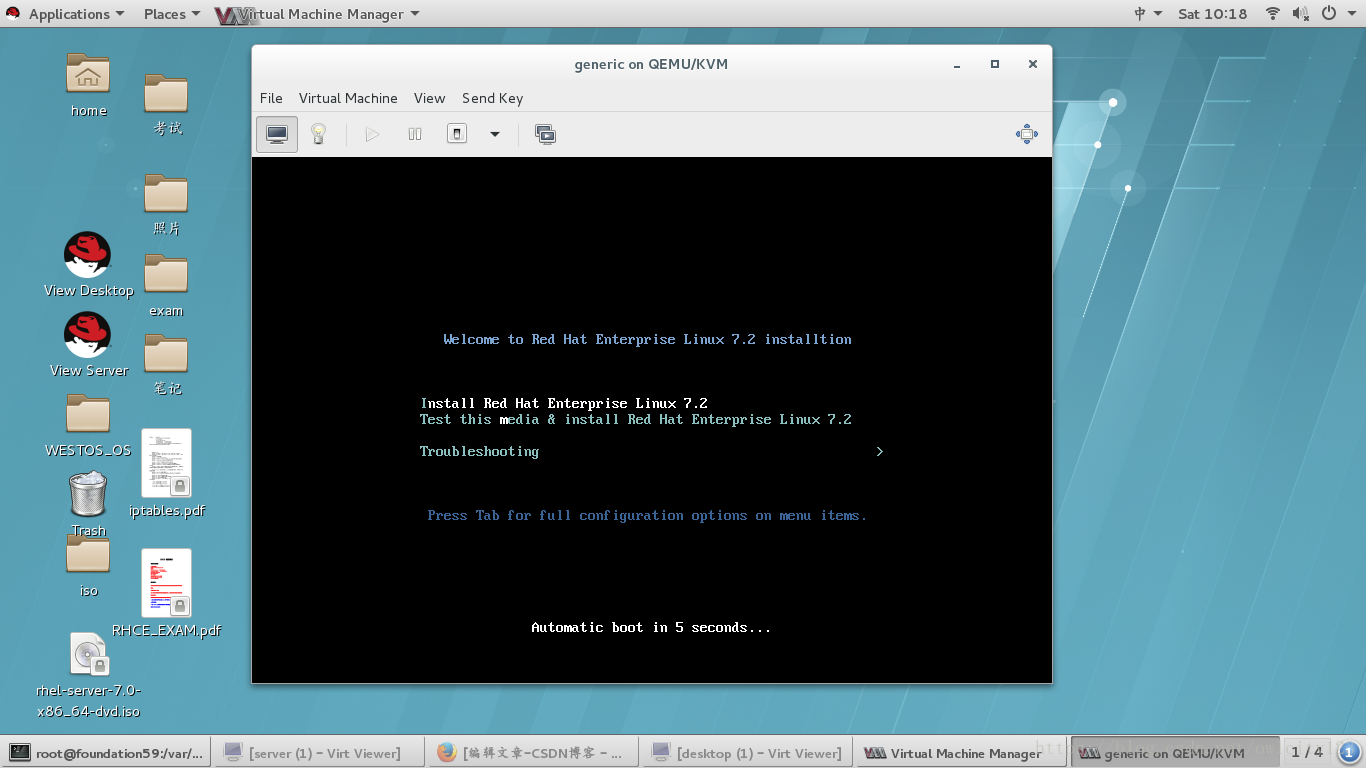Click the volume speaker icon

click(x=1301, y=14)
